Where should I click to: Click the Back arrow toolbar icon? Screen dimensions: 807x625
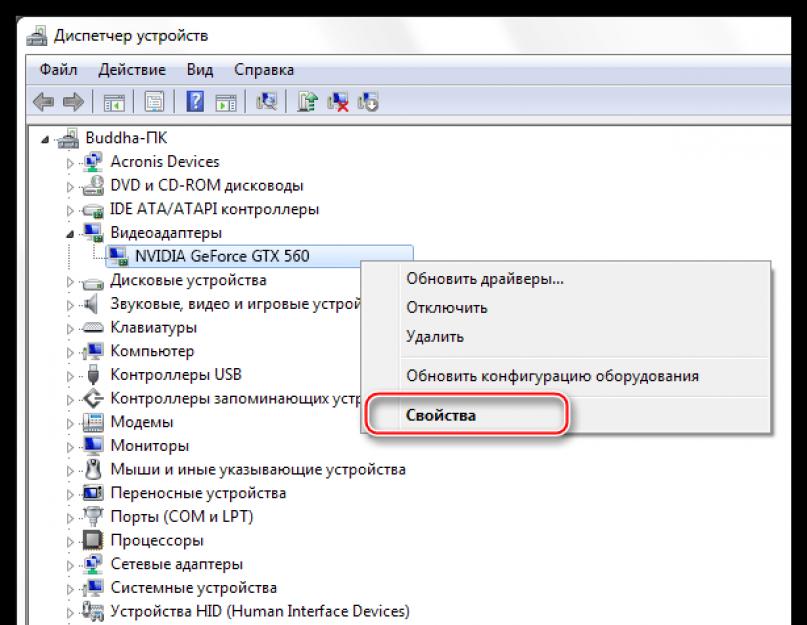pyautogui.click(x=43, y=102)
